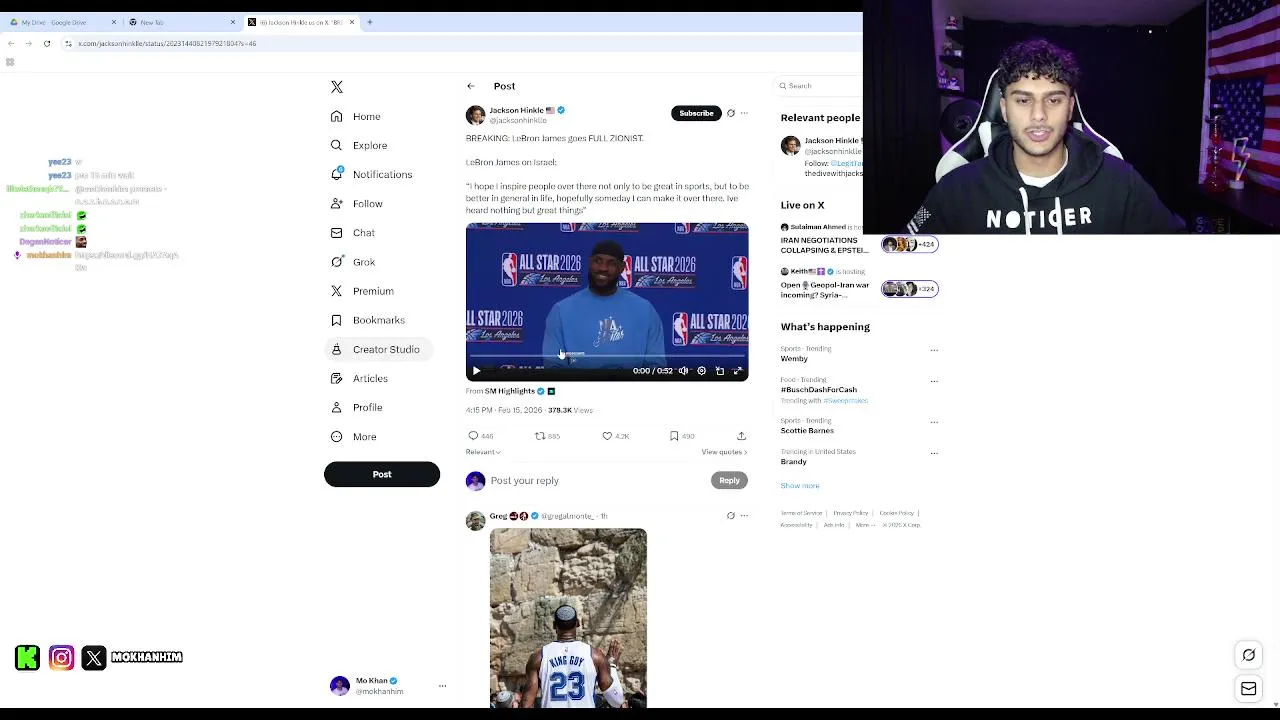Open Jackson Hinkle's avatar on the post
Viewport: 1280px width, 720px height.
coord(475,115)
